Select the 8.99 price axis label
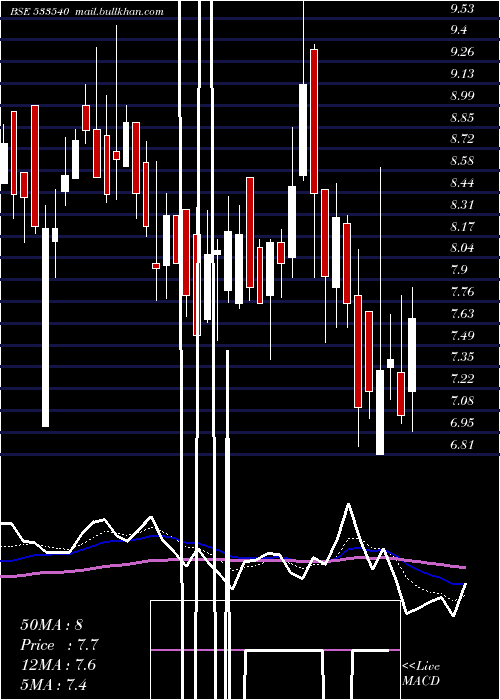500x700 pixels. point(462,96)
